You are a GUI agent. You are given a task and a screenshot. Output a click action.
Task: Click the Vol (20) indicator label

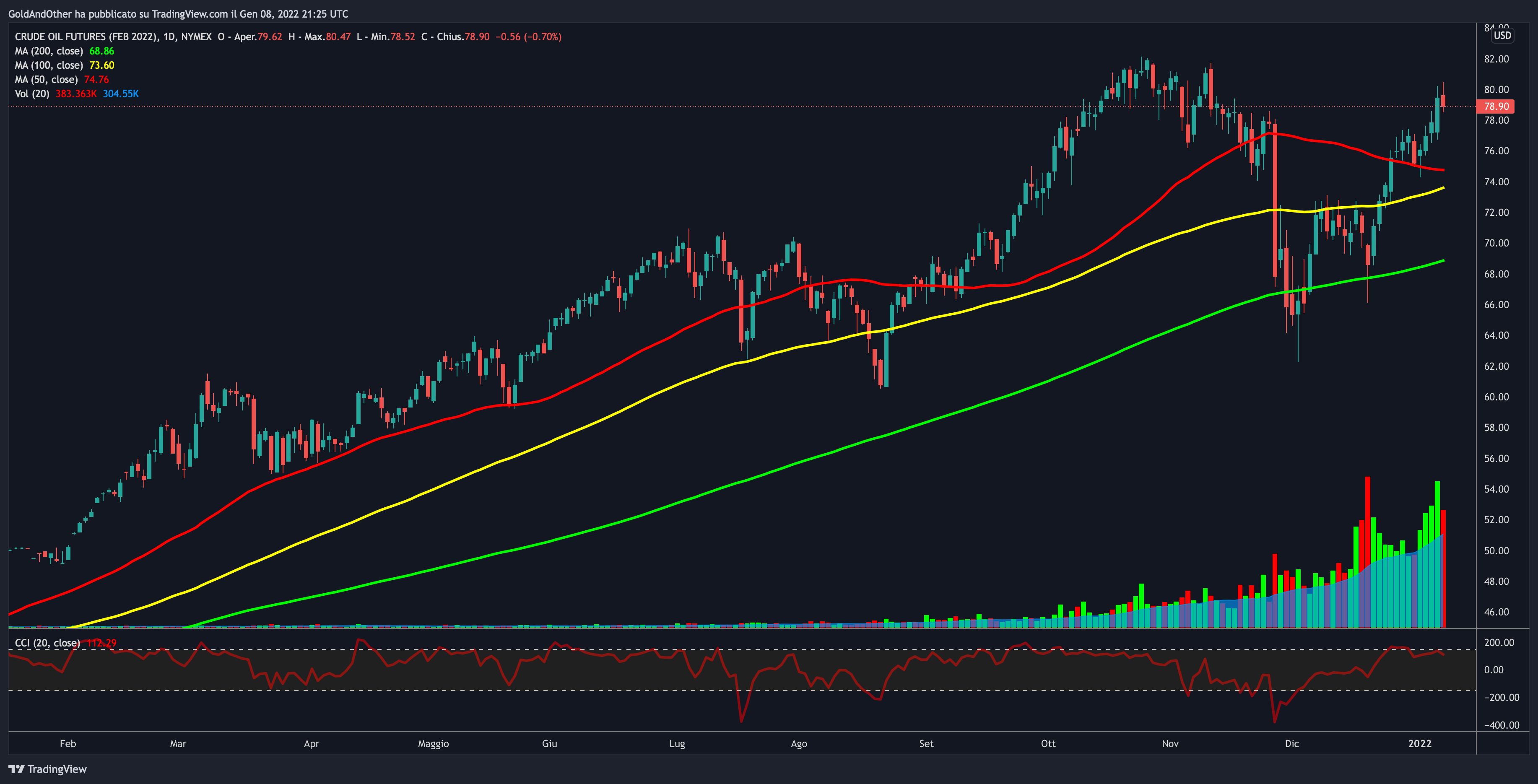click(32, 94)
